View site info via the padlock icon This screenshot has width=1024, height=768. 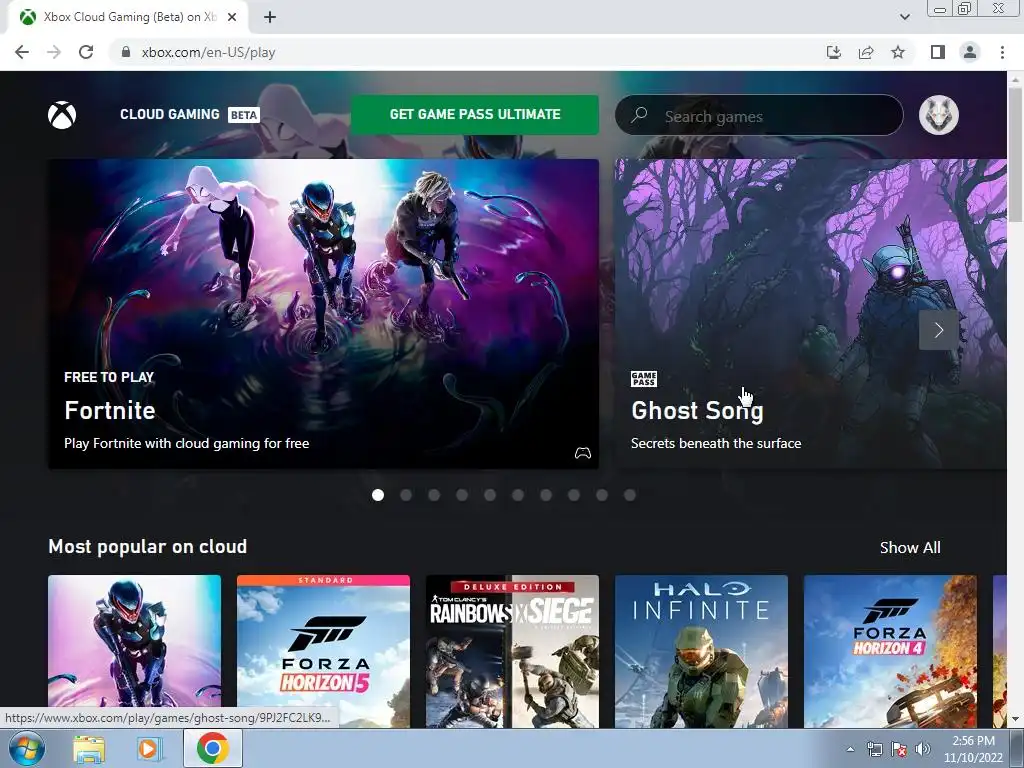click(x=126, y=52)
